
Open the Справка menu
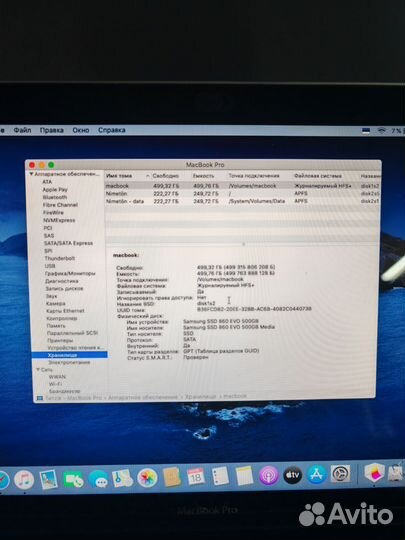[112, 130]
